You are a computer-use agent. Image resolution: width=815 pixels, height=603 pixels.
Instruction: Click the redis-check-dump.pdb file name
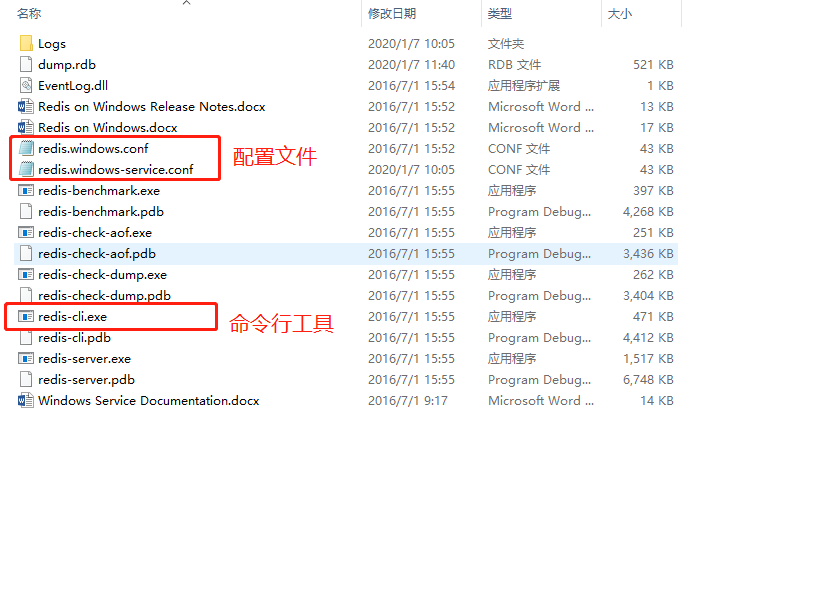point(104,296)
